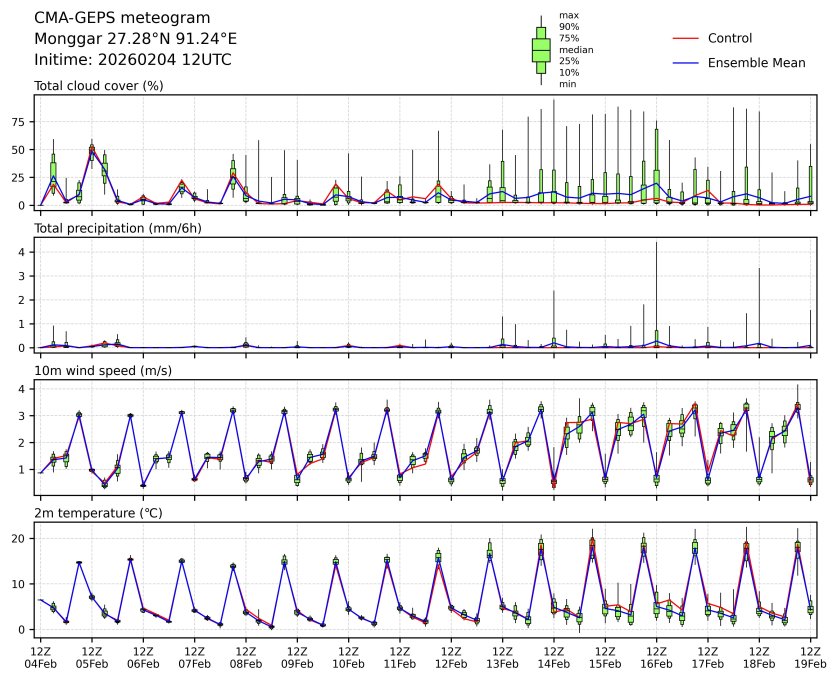Click the red Control legend line
838x681 pixels.
(x=683, y=39)
